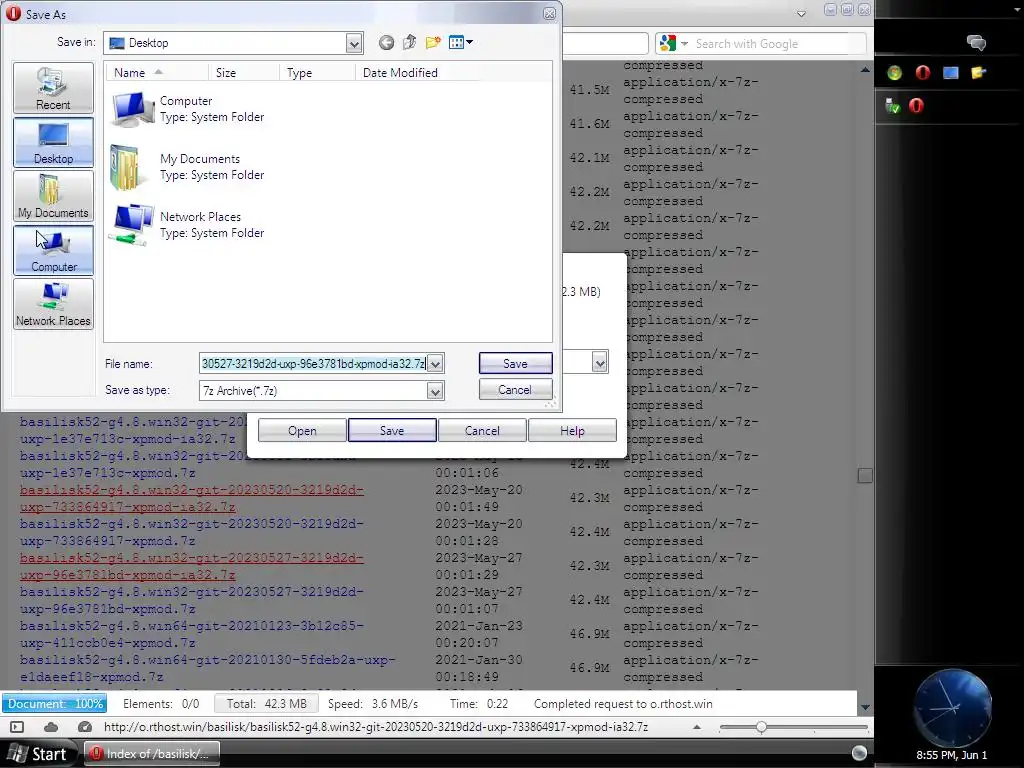Sort by Type column header
1024x768 pixels.
pos(317,72)
